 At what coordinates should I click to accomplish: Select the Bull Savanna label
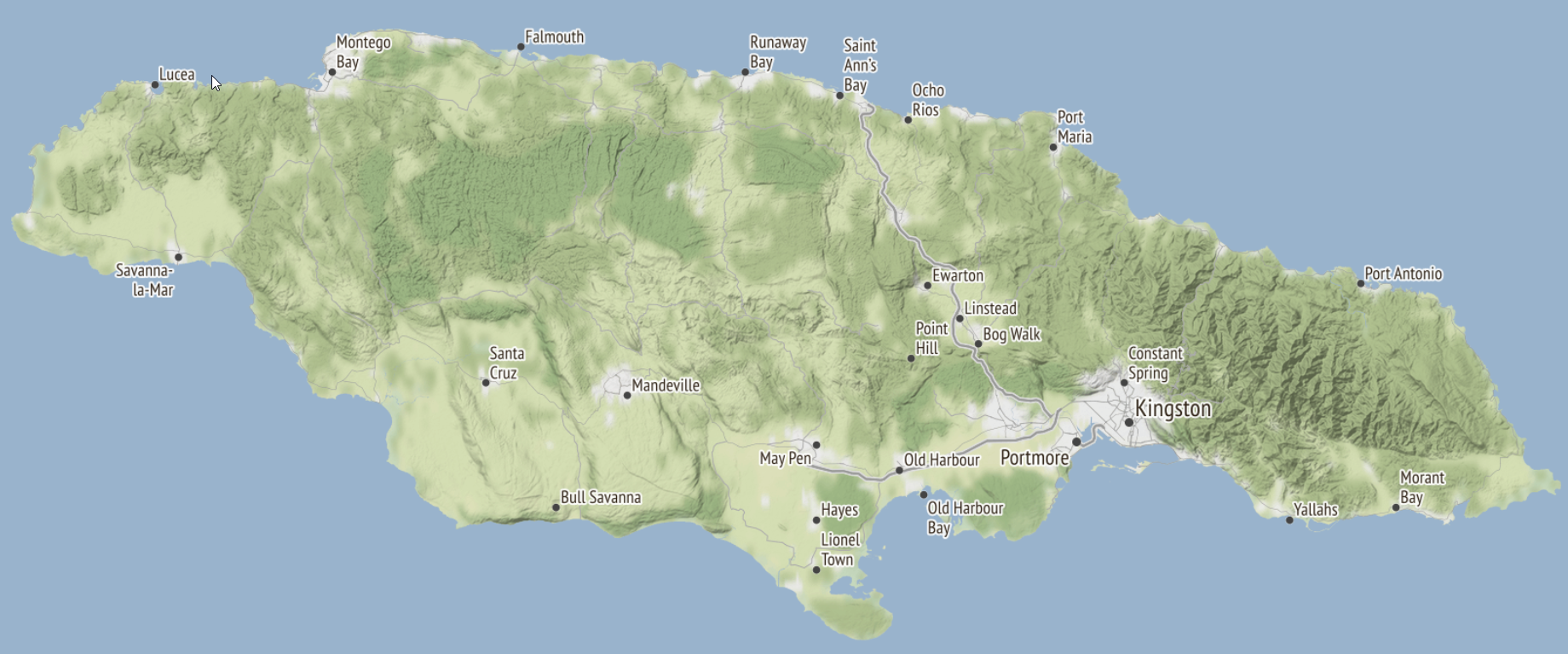coord(600,497)
